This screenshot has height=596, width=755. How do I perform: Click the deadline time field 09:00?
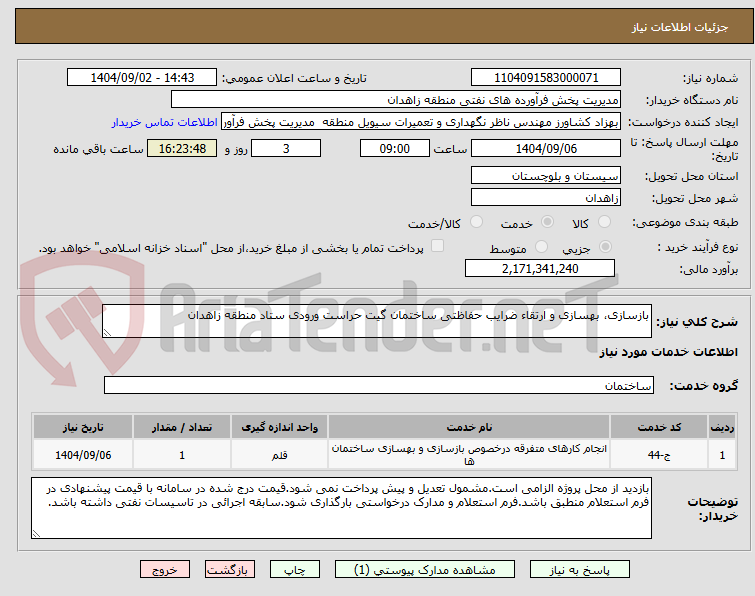394,148
